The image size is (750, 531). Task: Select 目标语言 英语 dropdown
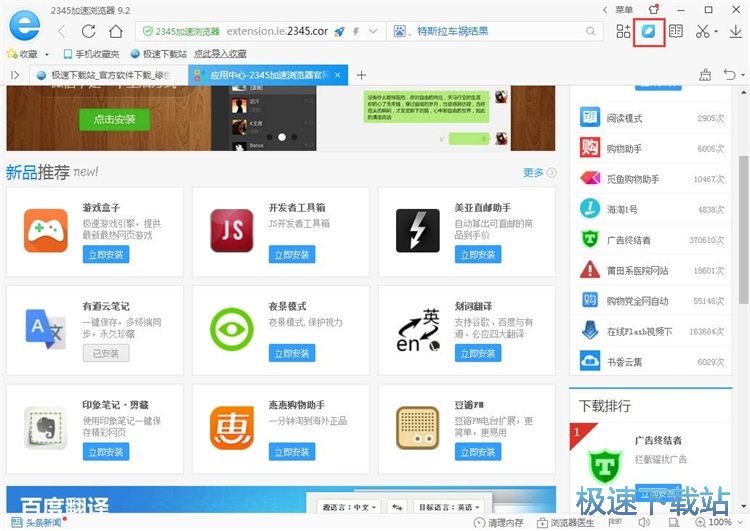[x=449, y=507]
